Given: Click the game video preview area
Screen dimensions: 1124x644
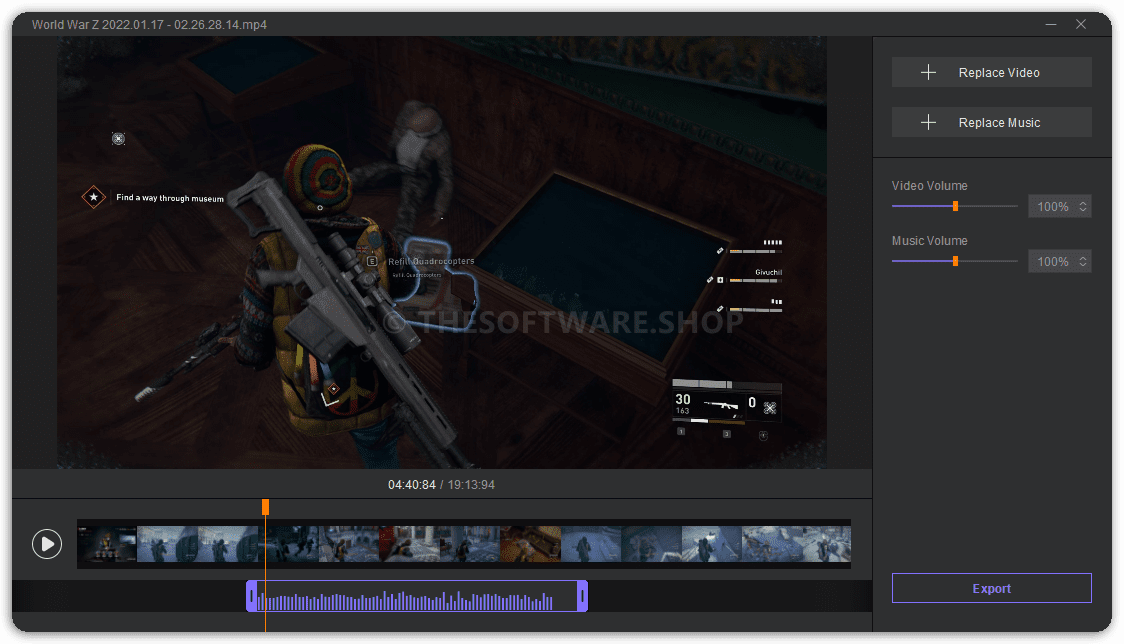Looking at the screenshot, I should 442,252.
